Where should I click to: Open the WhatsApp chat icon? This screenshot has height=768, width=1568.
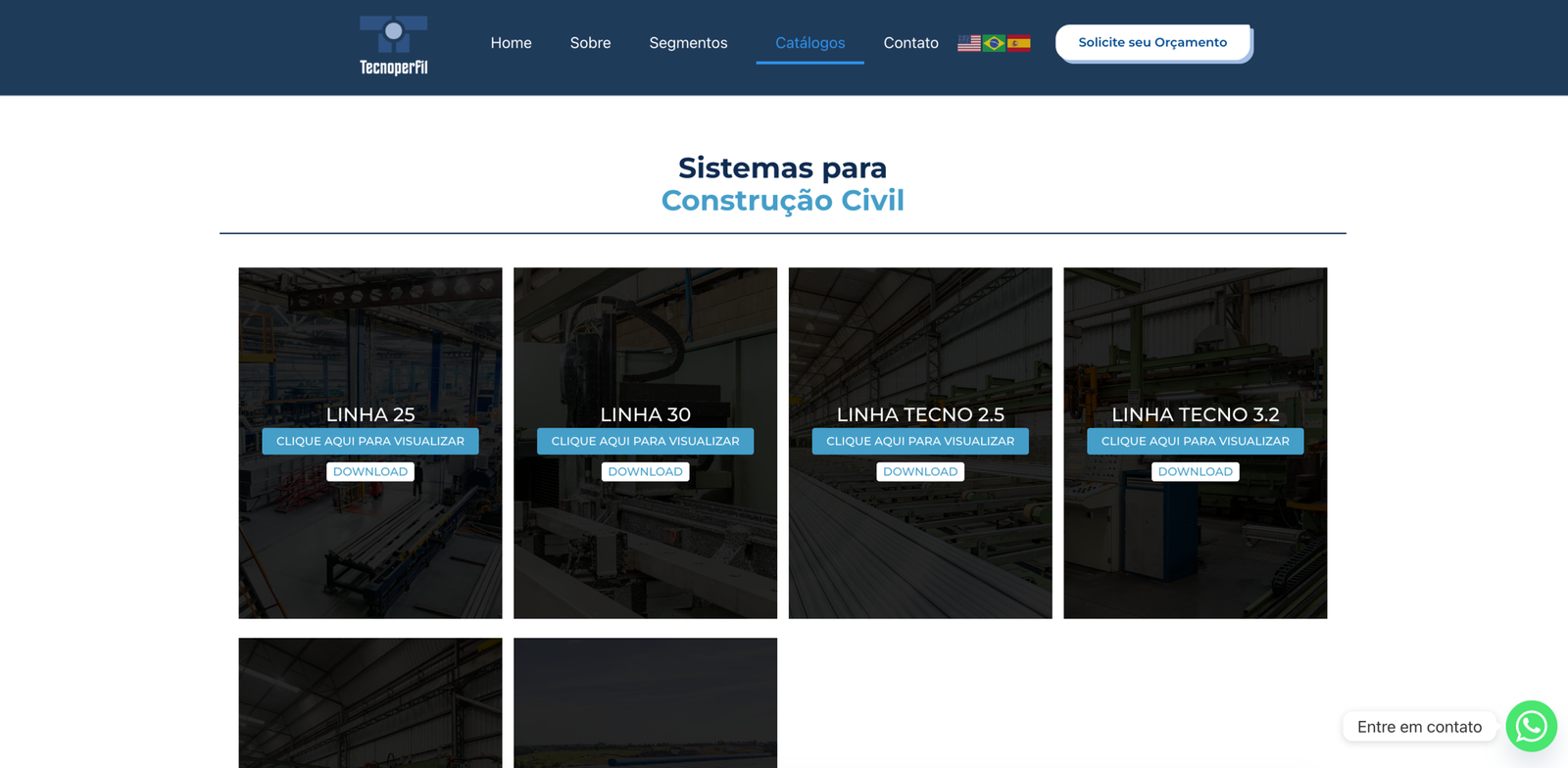pos(1531,726)
